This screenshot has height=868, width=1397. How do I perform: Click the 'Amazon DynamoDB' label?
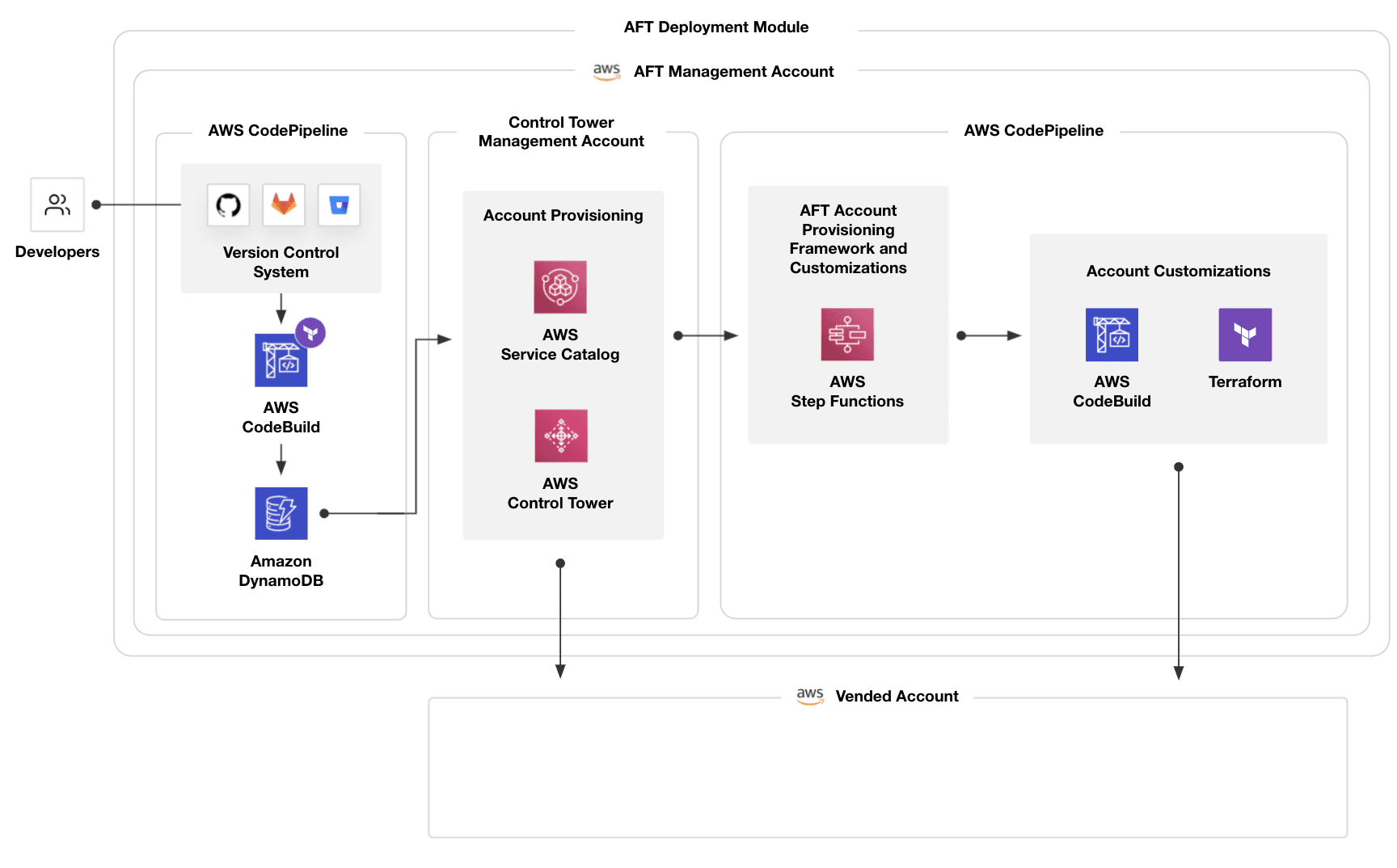pyautogui.click(x=281, y=571)
